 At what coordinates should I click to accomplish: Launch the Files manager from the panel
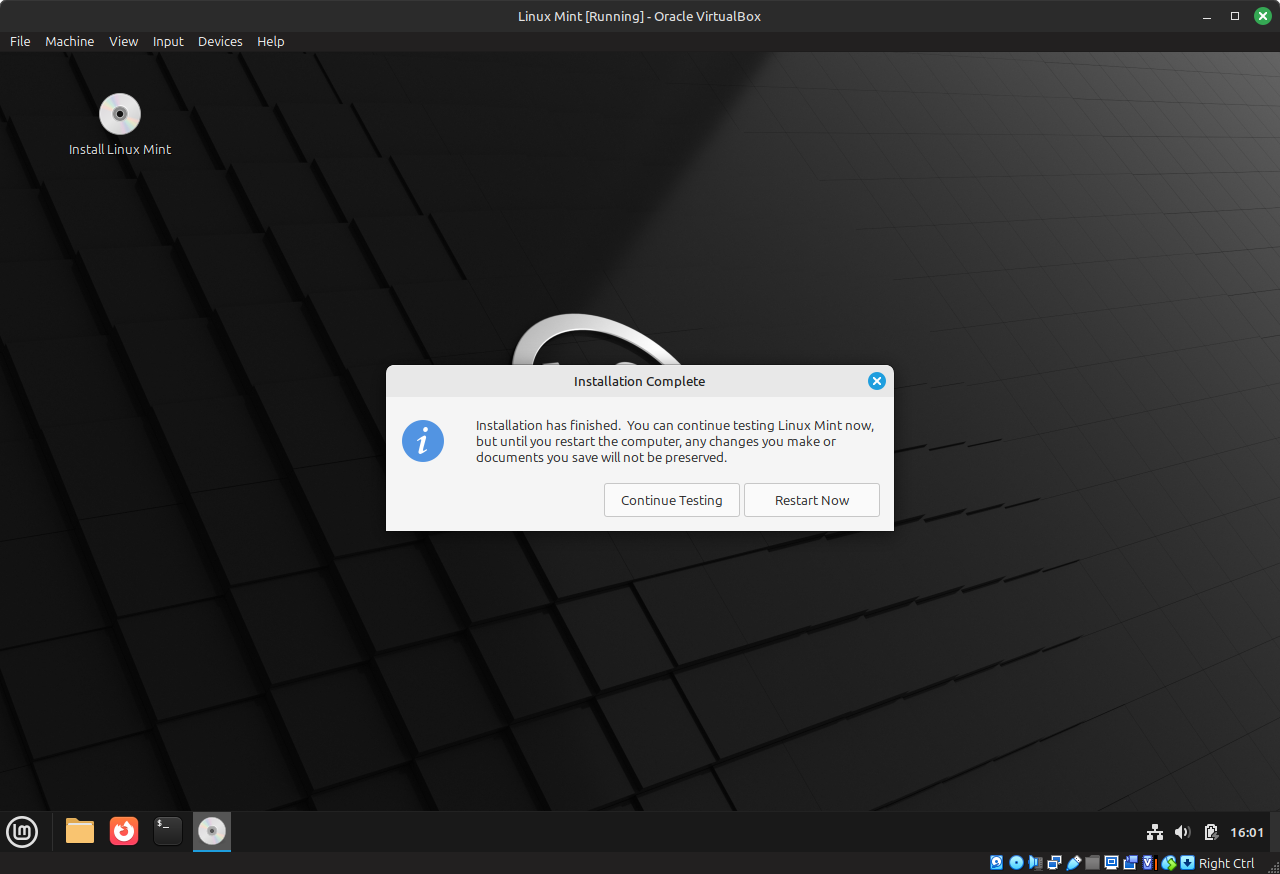click(x=80, y=831)
